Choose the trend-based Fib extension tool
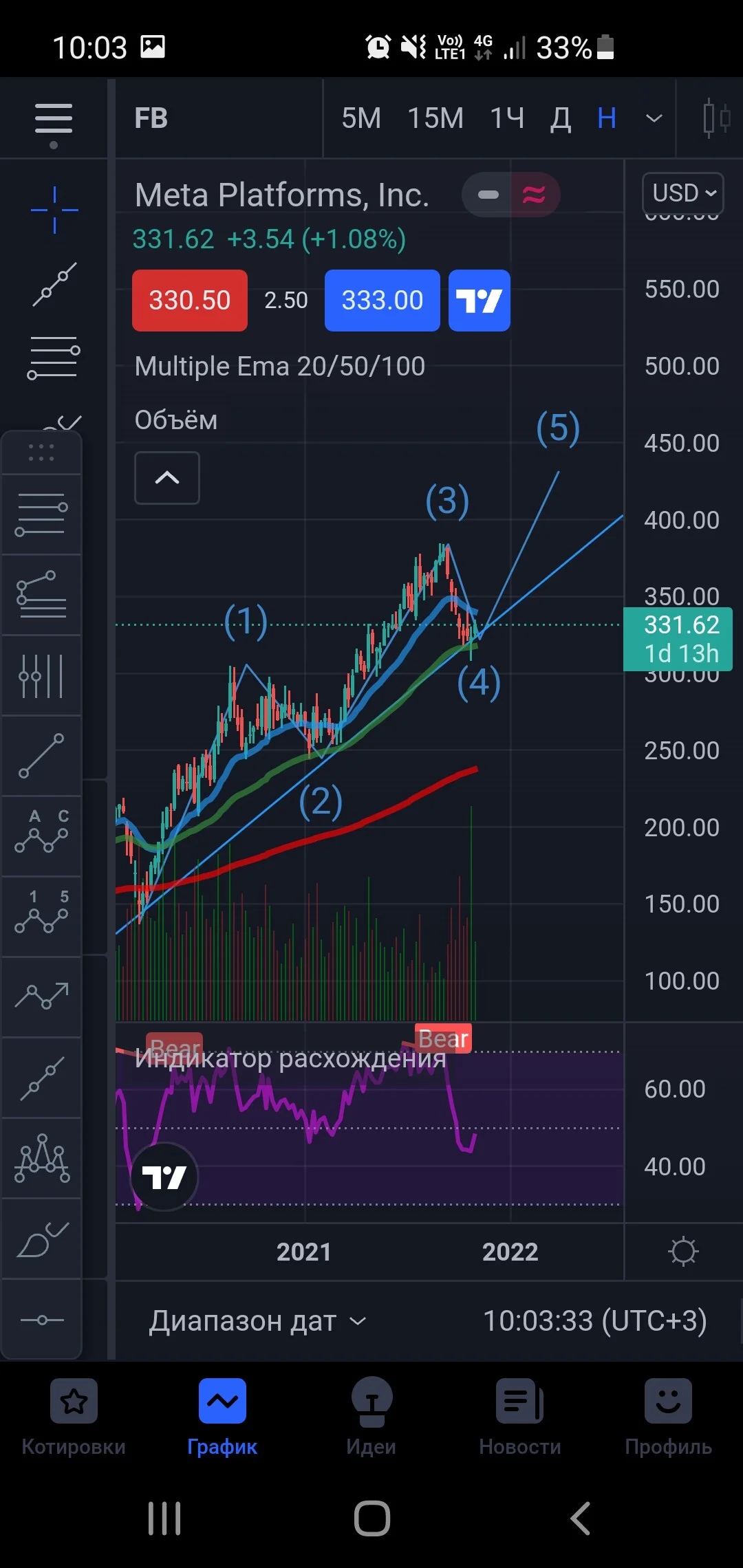 [41, 595]
